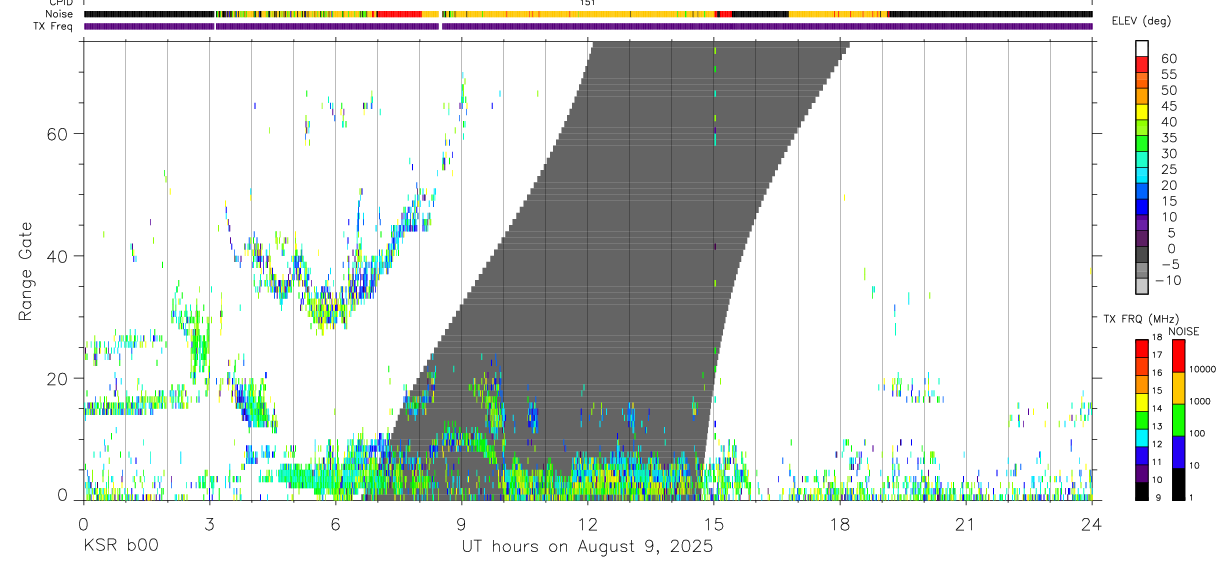Image resolution: width=1228 pixels, height=567 pixels.
Task: Pick the cyan swatch in TX FRQ scale
Action: click(x=1141, y=438)
